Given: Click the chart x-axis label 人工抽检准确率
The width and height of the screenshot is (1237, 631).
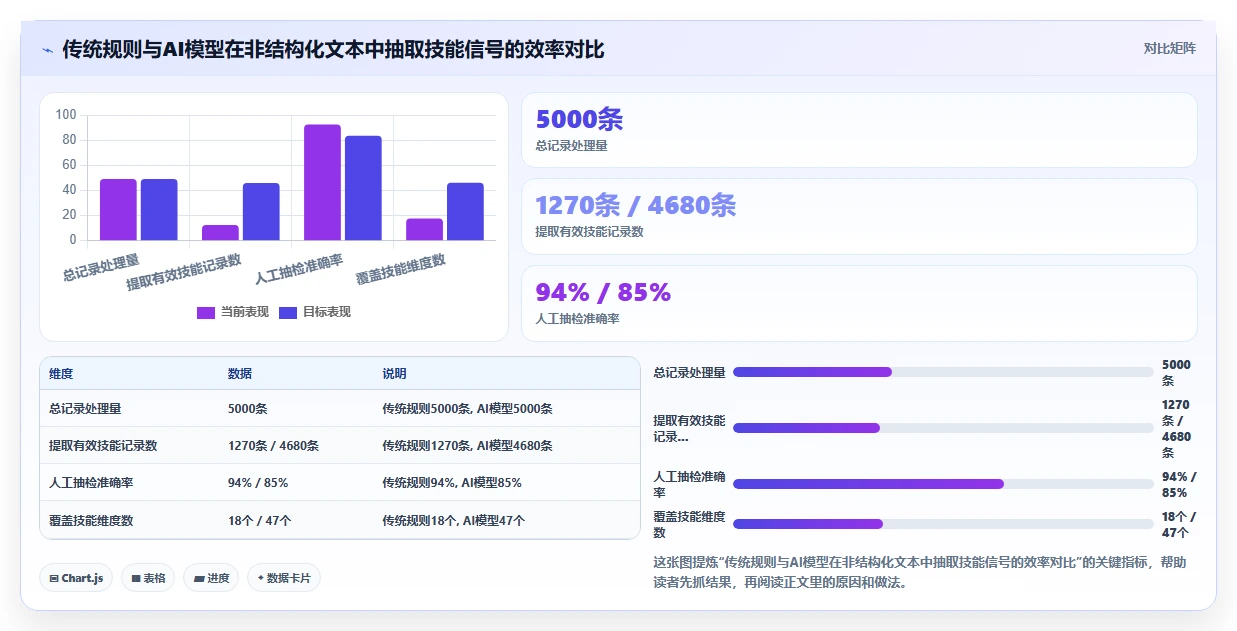Looking at the screenshot, I should click(x=299, y=269).
